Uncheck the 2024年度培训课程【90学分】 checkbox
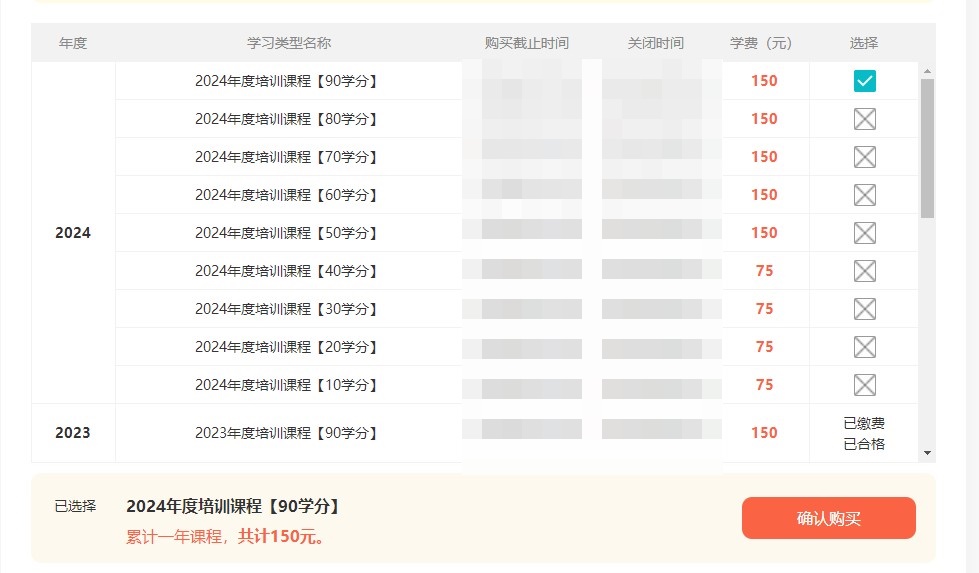This screenshot has height=573, width=979. (x=865, y=81)
